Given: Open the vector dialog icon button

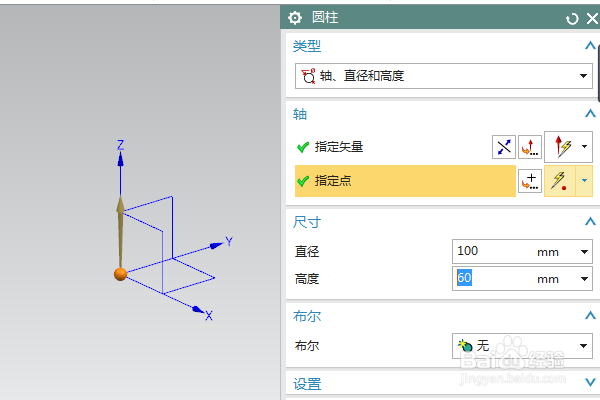Looking at the screenshot, I should [530, 147].
